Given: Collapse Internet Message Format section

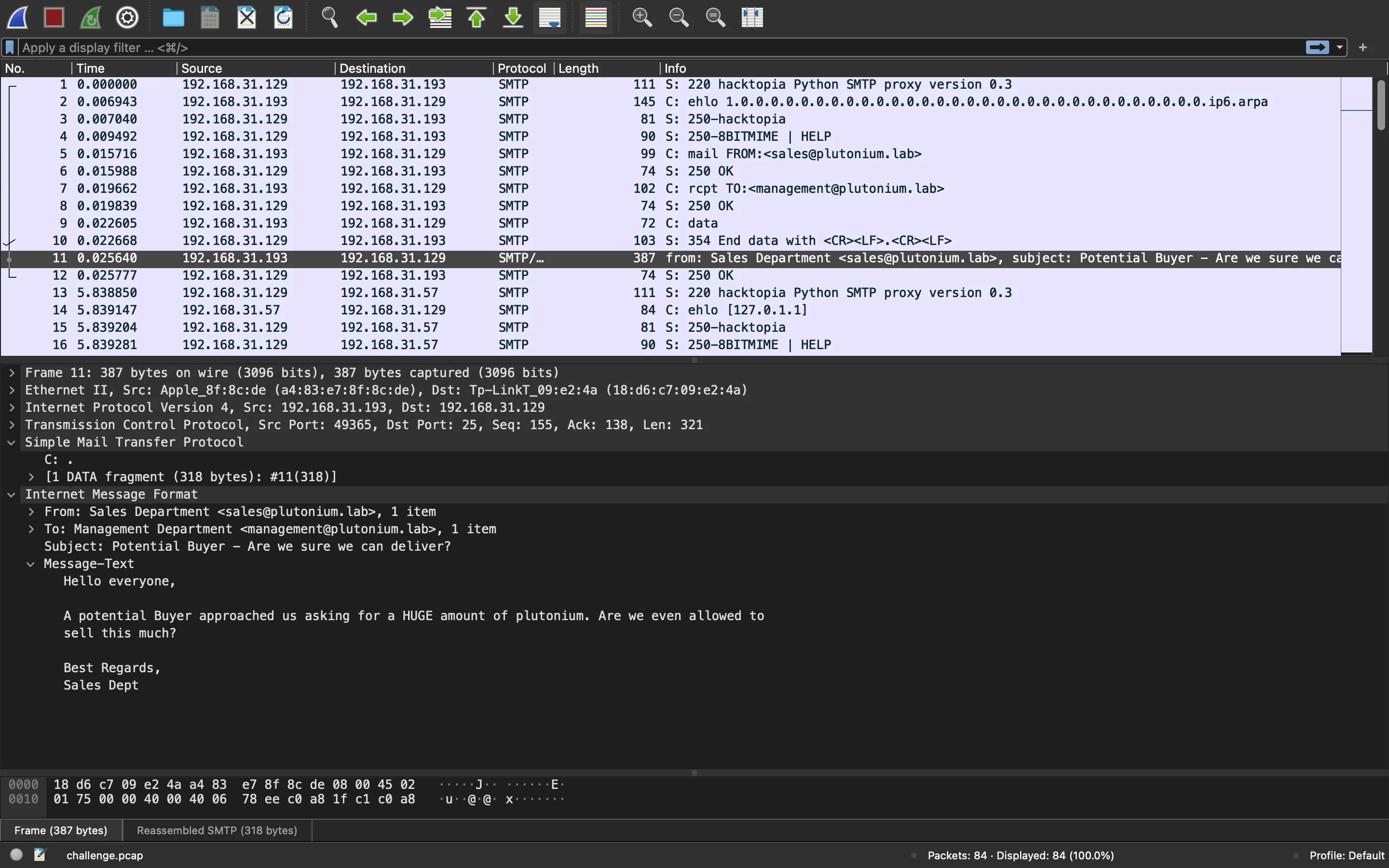Looking at the screenshot, I should point(12,494).
